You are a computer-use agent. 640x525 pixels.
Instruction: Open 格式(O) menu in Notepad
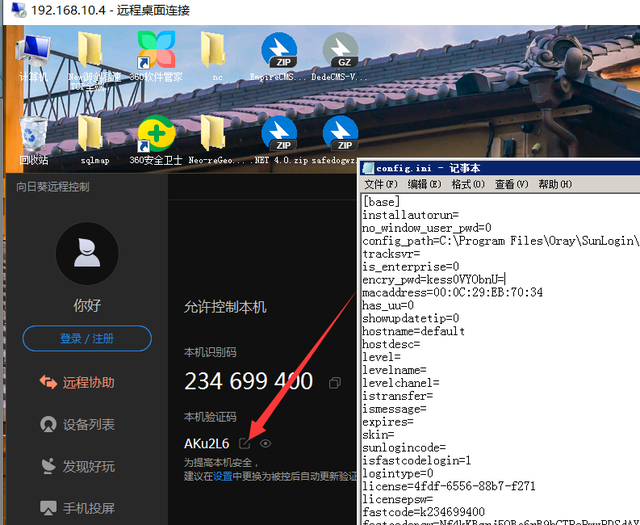(468, 185)
